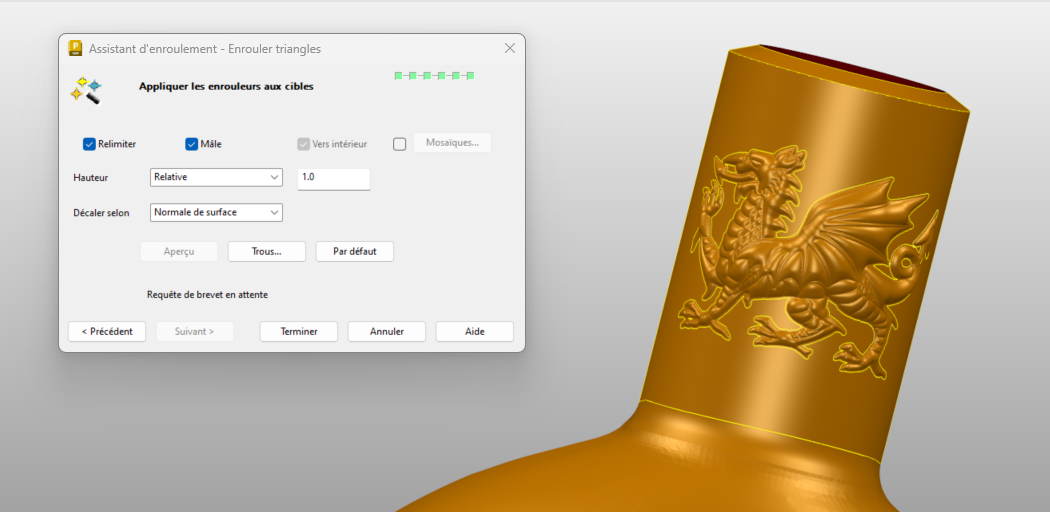The image size is (1050, 512).
Task: Click the PowerShape app icon in the title bar
Action: pyautogui.click(x=76, y=48)
